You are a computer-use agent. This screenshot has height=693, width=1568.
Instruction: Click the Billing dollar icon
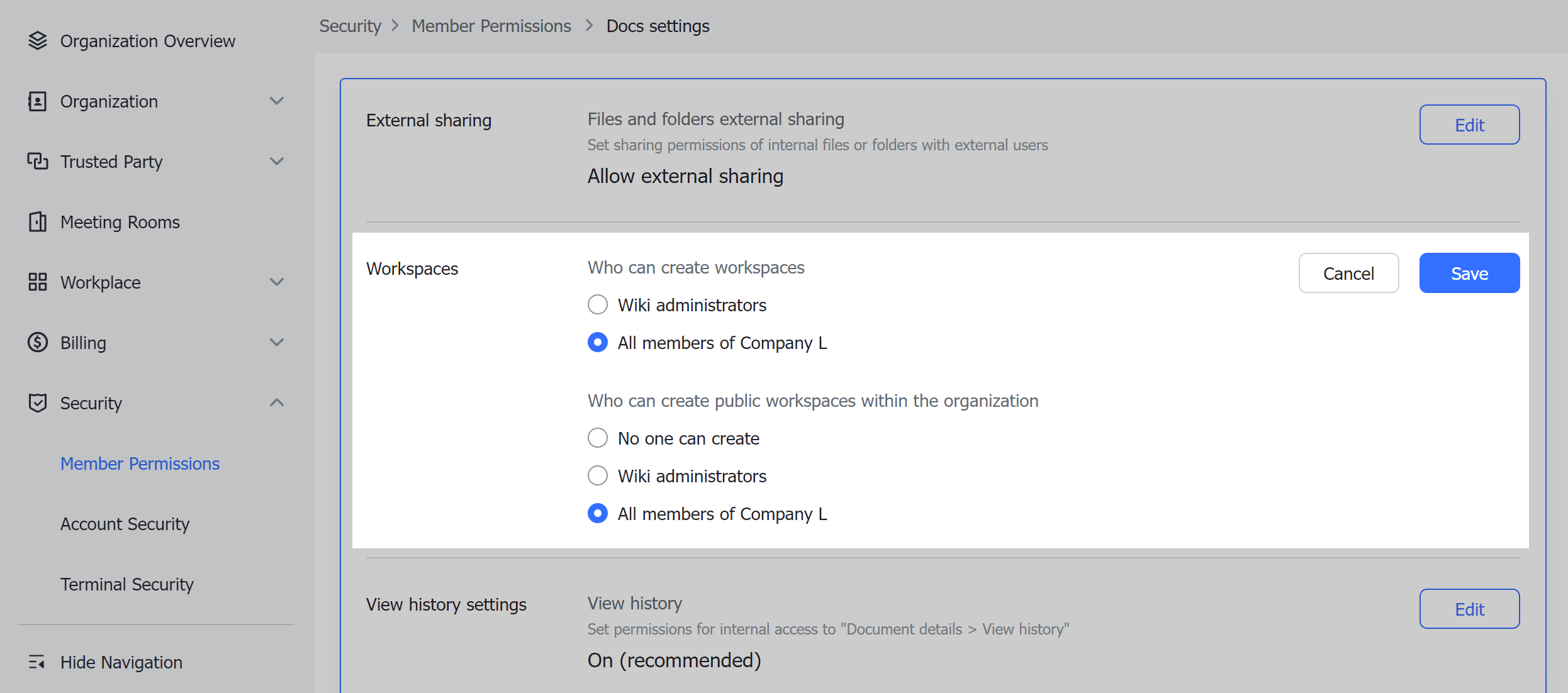pyautogui.click(x=38, y=343)
